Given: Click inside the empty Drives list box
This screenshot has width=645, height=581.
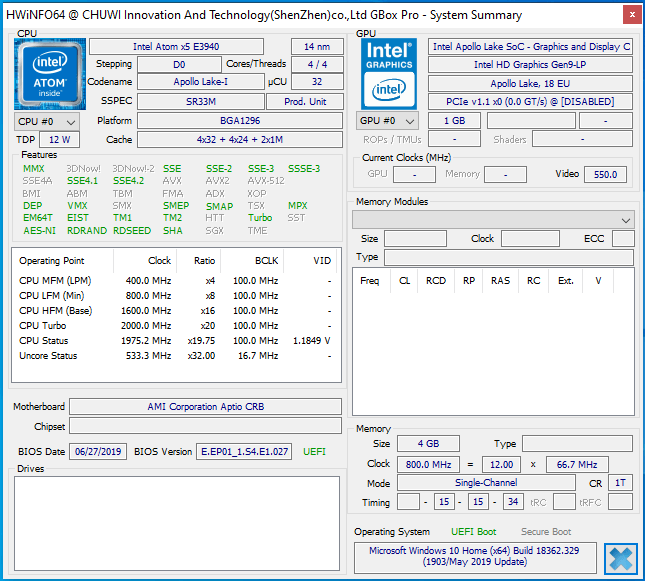Looking at the screenshot, I should pyautogui.click(x=177, y=523).
